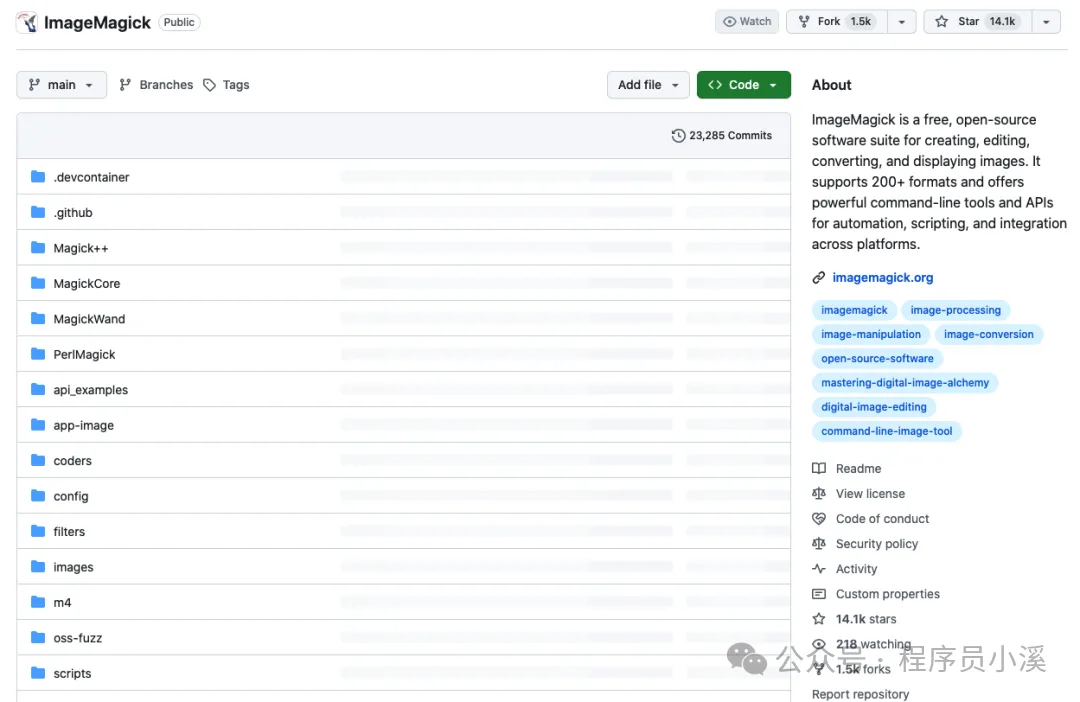The image size is (1080, 702).
Task: Click the link chain icon beside imagemagick.org
Action: (x=818, y=278)
